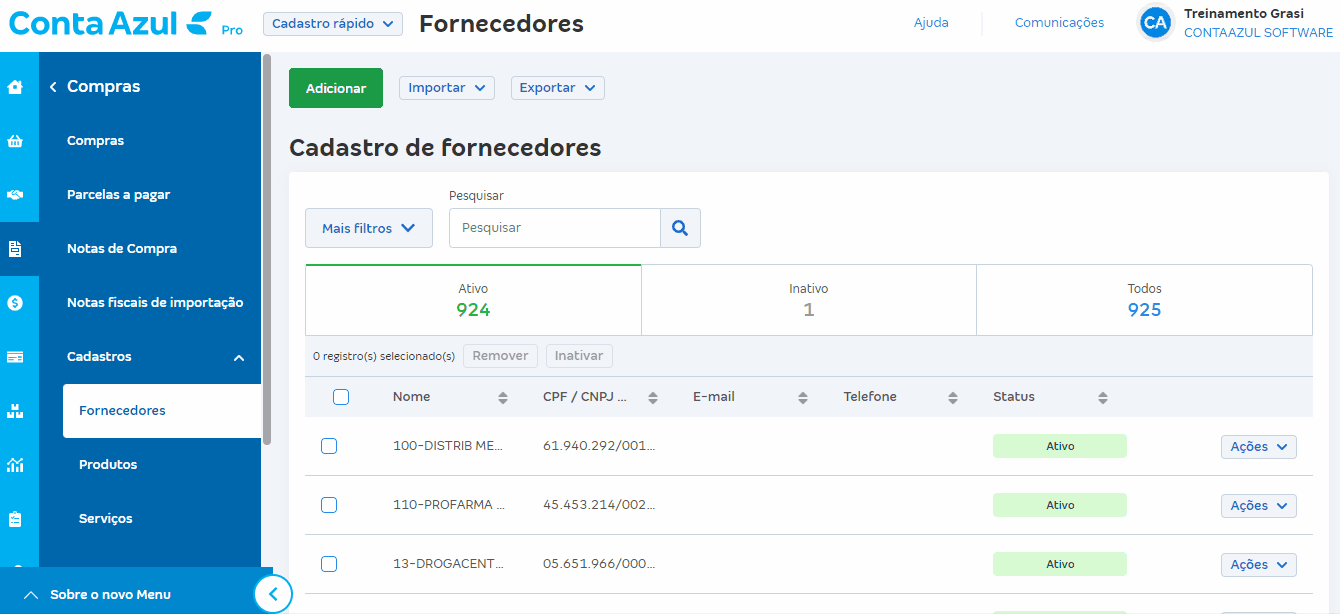Collapse the Cadastros menu section
1340x614 pixels.
pyautogui.click(x=239, y=358)
